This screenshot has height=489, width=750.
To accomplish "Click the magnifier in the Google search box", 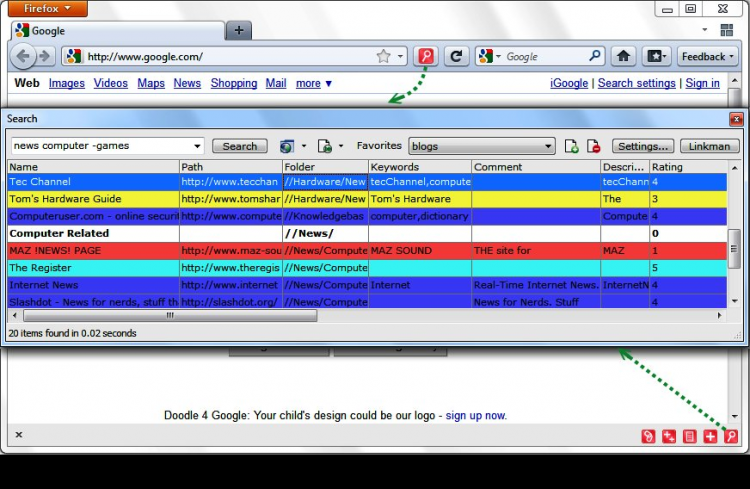I will pos(595,56).
